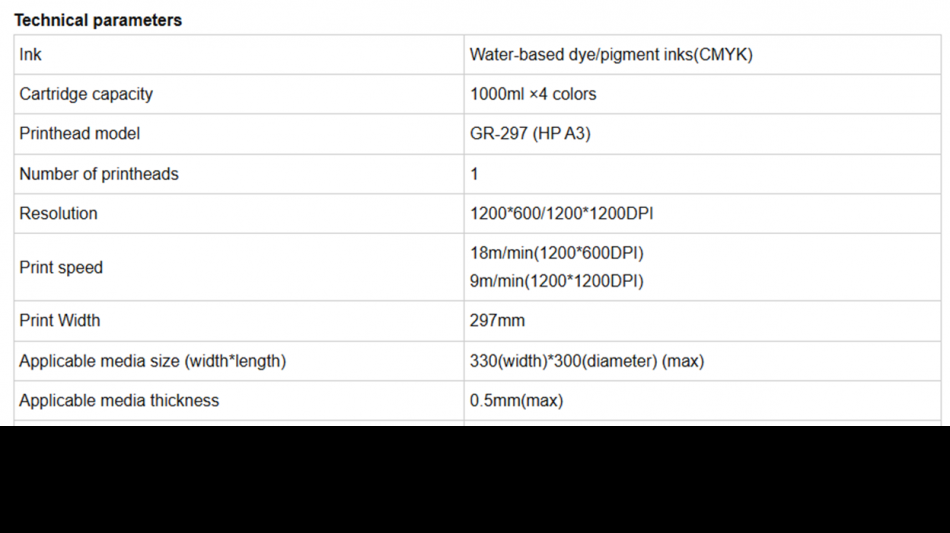Click the 330(width)*300(diameter) (max) value

click(587, 361)
